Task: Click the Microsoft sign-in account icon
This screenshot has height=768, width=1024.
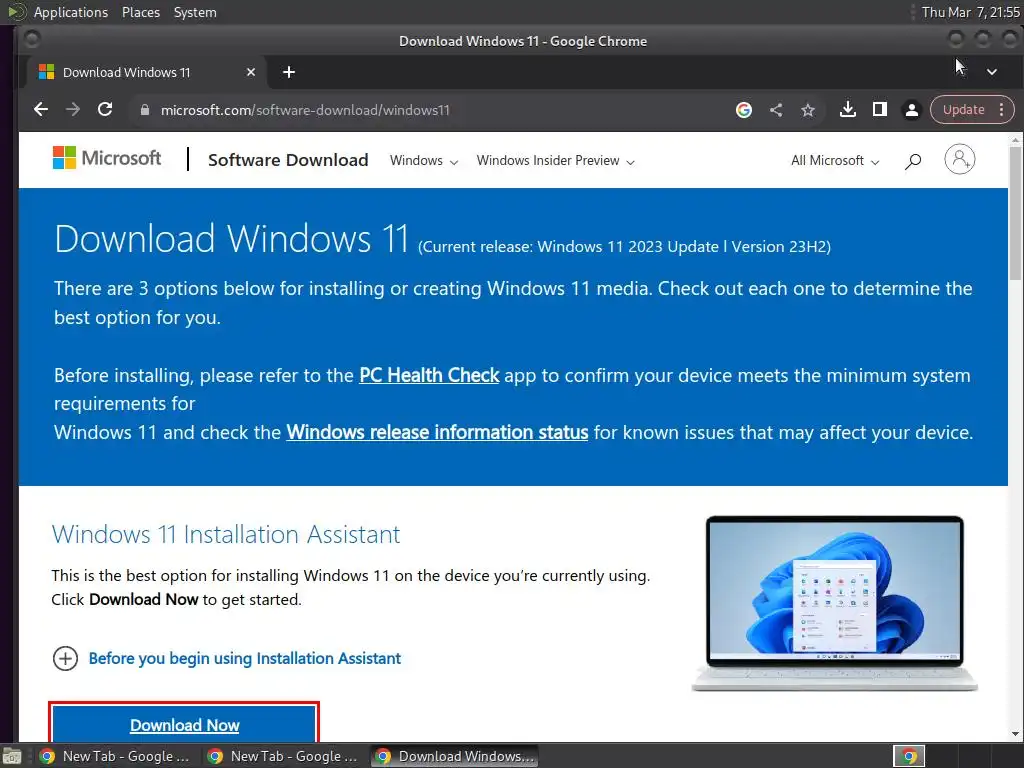Action: coord(959,159)
